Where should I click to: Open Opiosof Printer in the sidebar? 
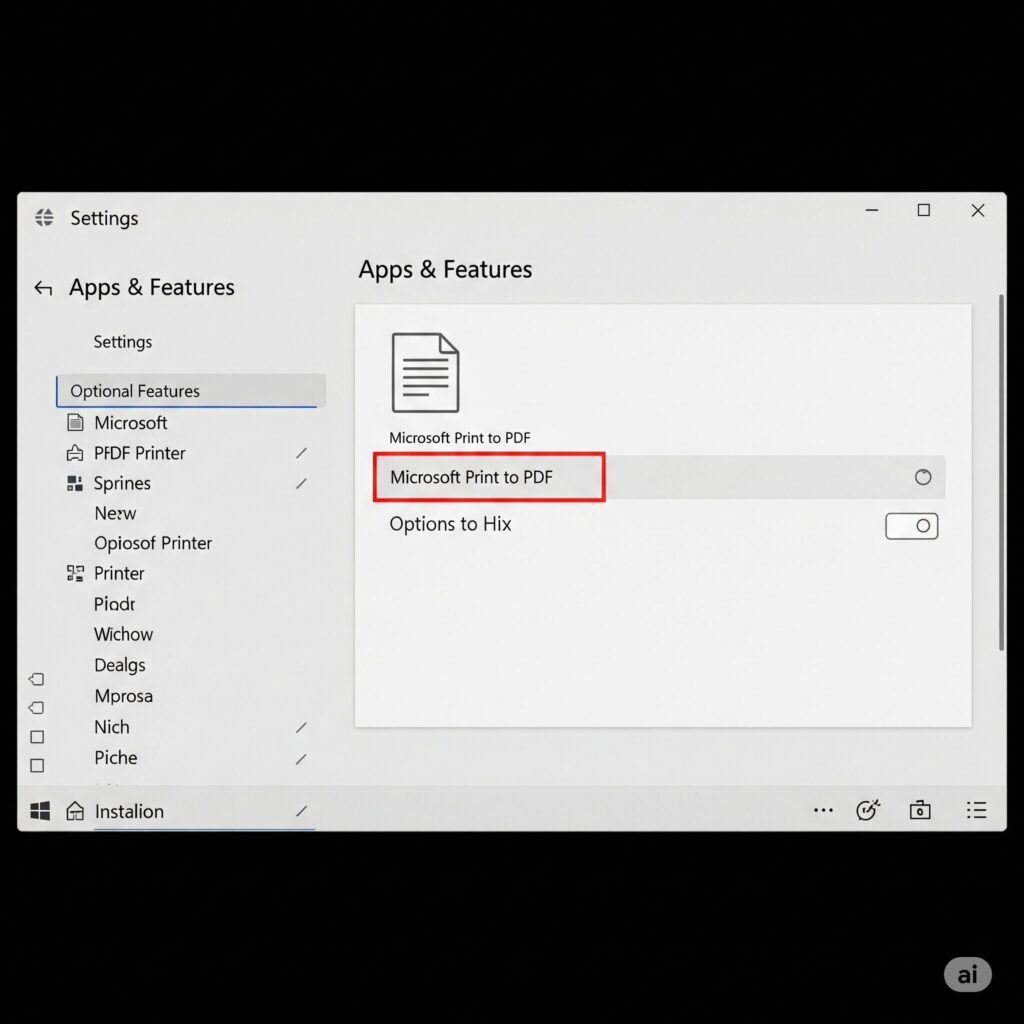pyautogui.click(x=153, y=543)
